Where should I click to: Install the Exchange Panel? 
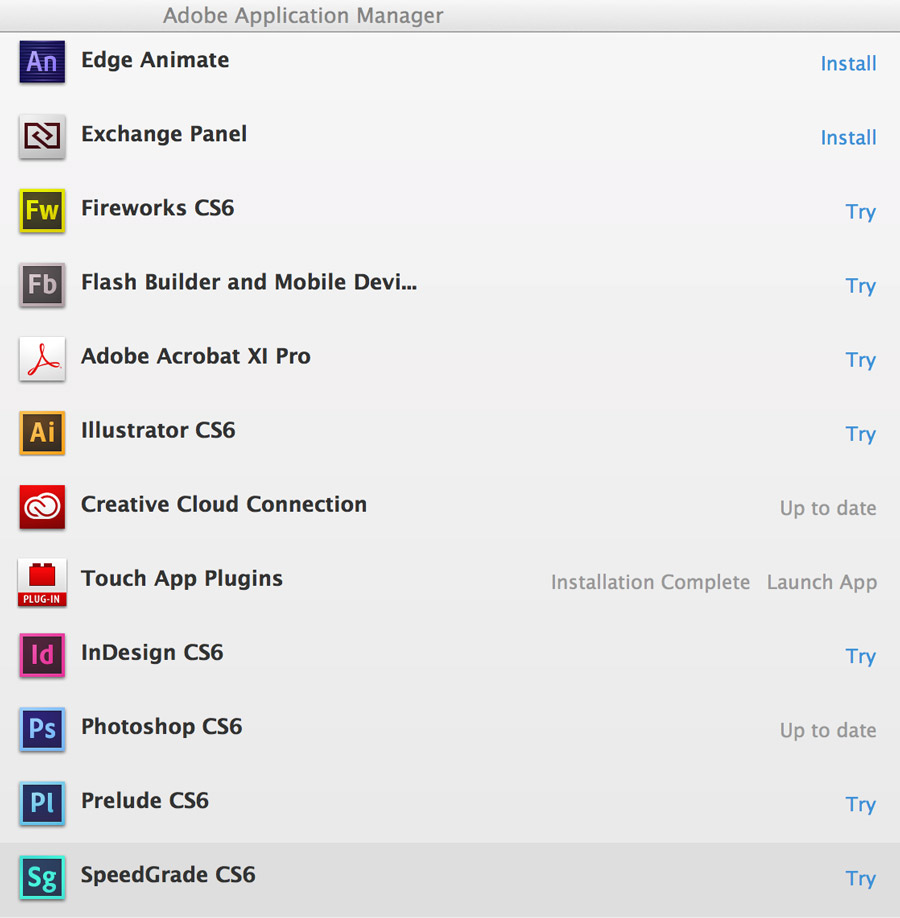(848, 138)
